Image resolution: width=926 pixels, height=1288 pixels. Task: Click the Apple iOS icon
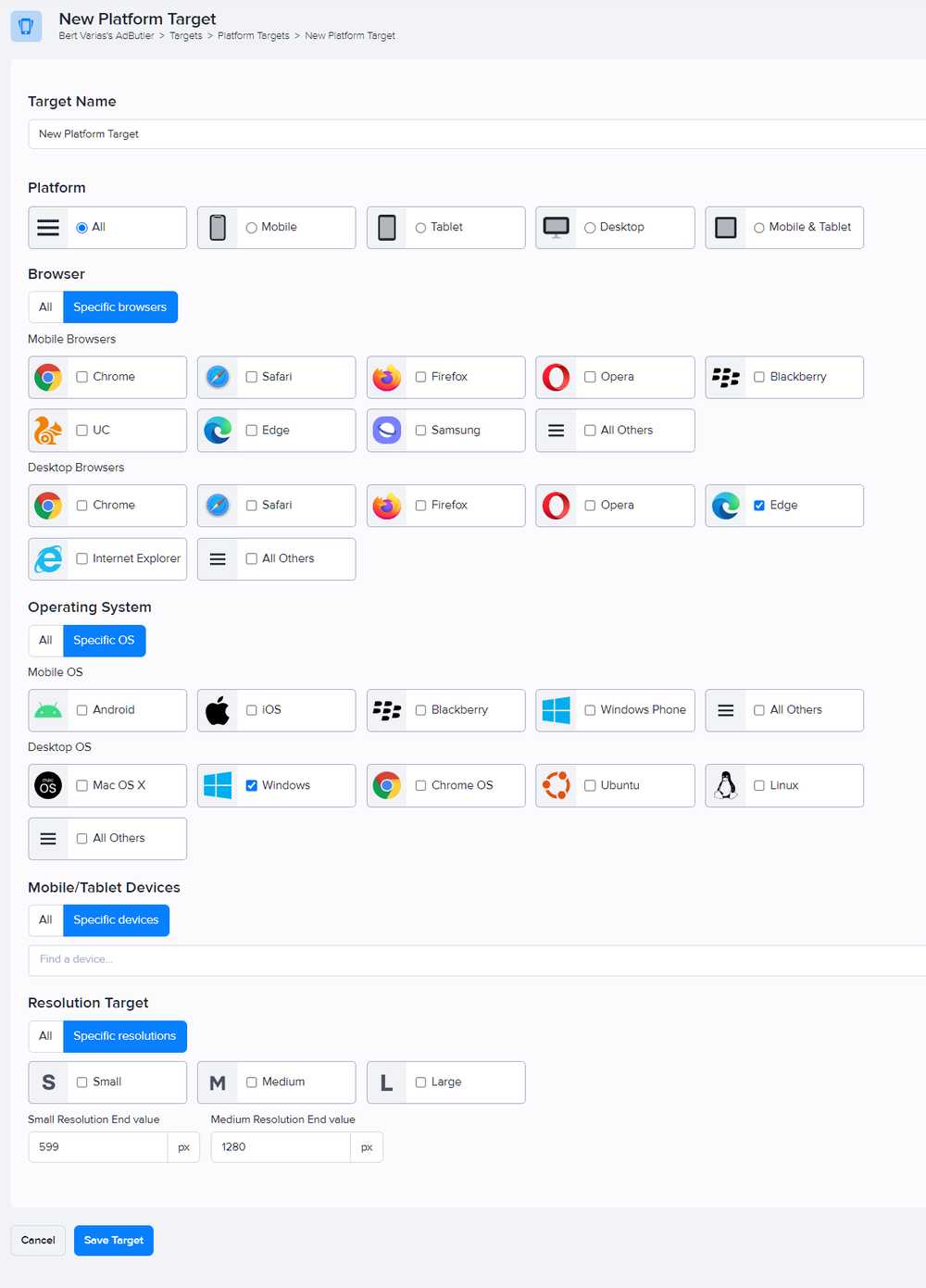(218, 710)
